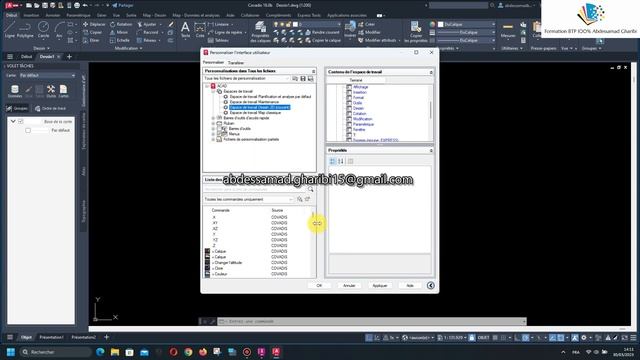
Task: Open the Paramétrique ribbon tab
Action: click(78, 16)
